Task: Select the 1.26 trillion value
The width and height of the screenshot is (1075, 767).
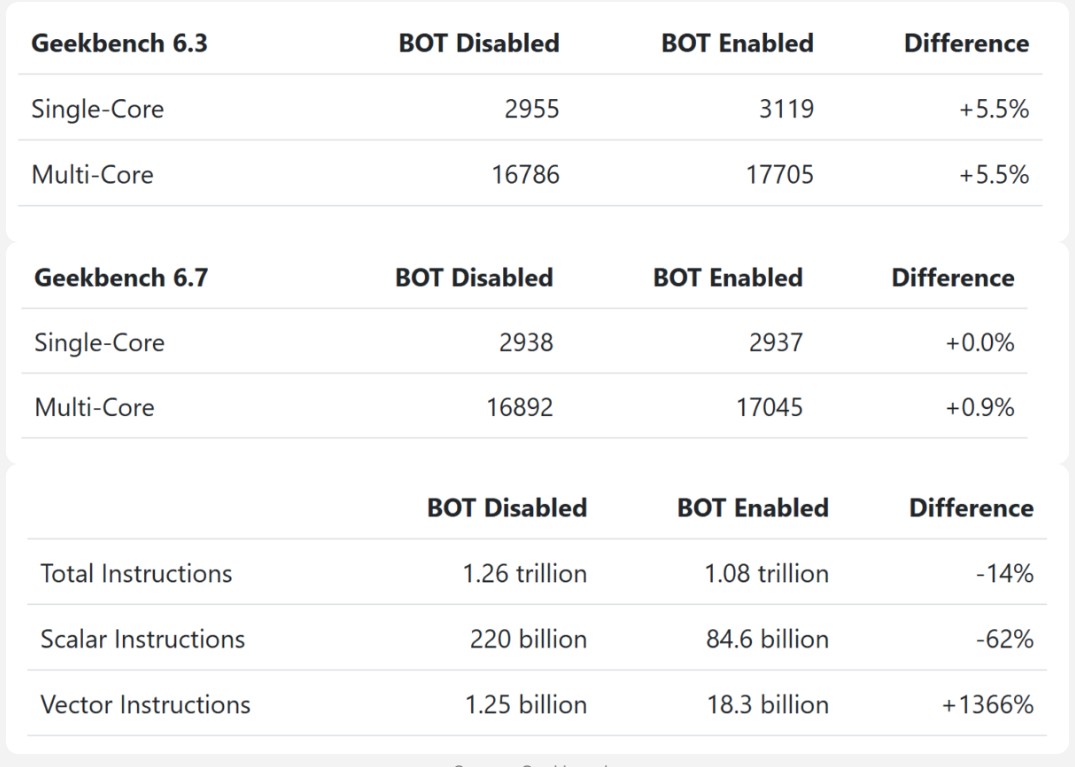Action: (524, 573)
